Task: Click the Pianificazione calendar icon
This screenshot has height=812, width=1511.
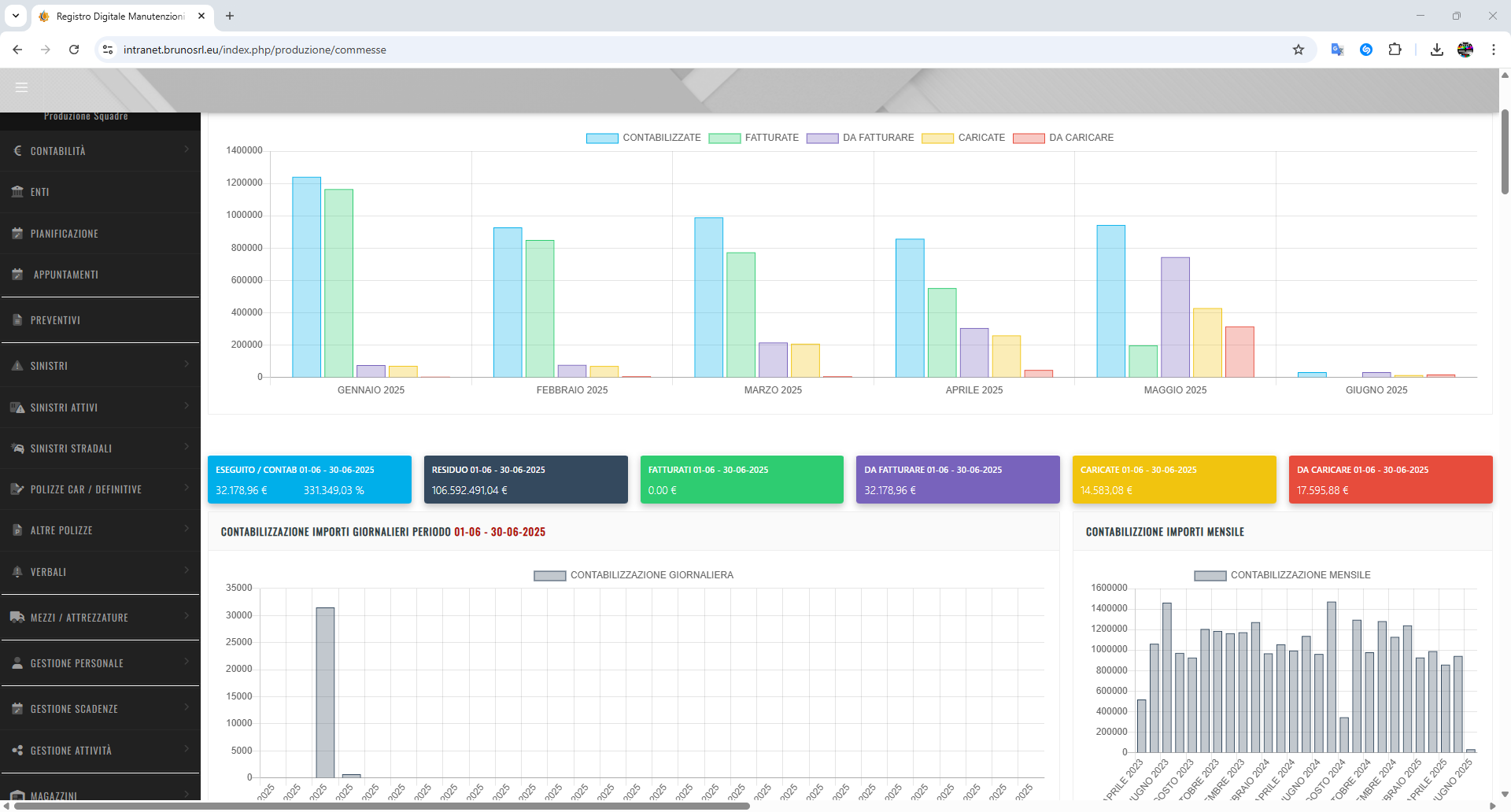Action: click(17, 233)
